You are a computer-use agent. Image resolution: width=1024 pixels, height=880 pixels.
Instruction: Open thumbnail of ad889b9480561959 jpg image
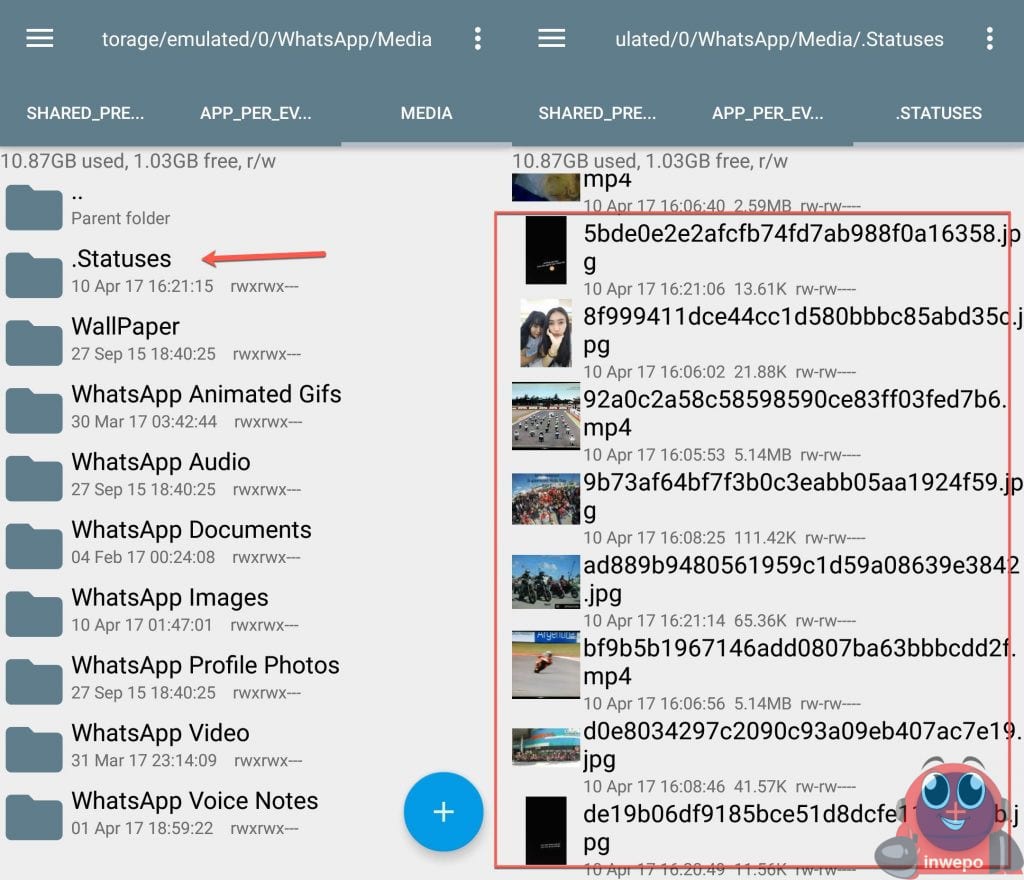(546, 582)
